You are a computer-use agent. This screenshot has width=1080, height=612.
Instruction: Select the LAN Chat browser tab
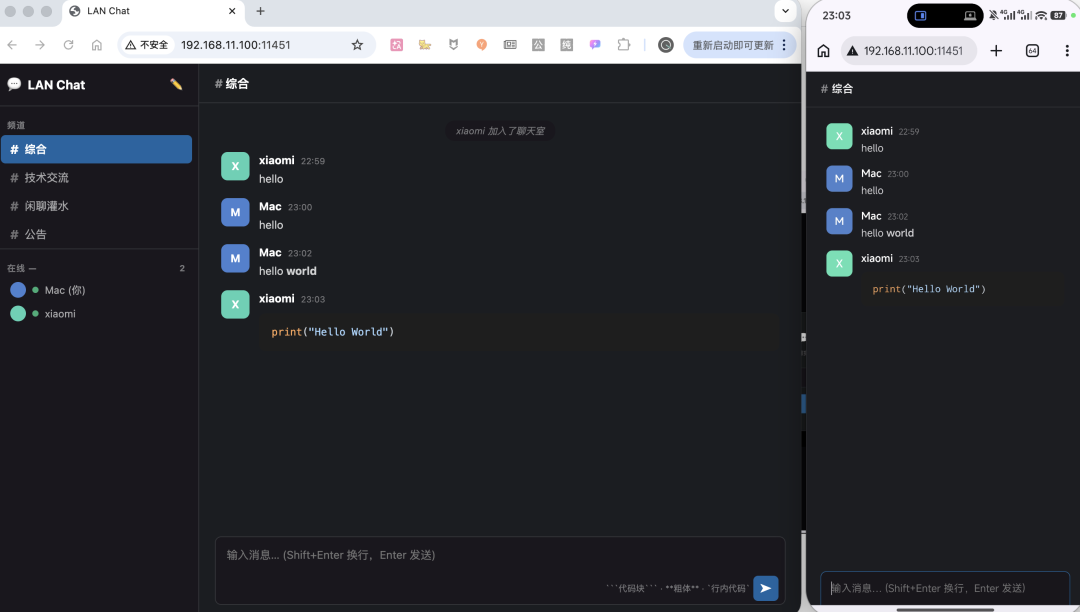[x=152, y=11]
